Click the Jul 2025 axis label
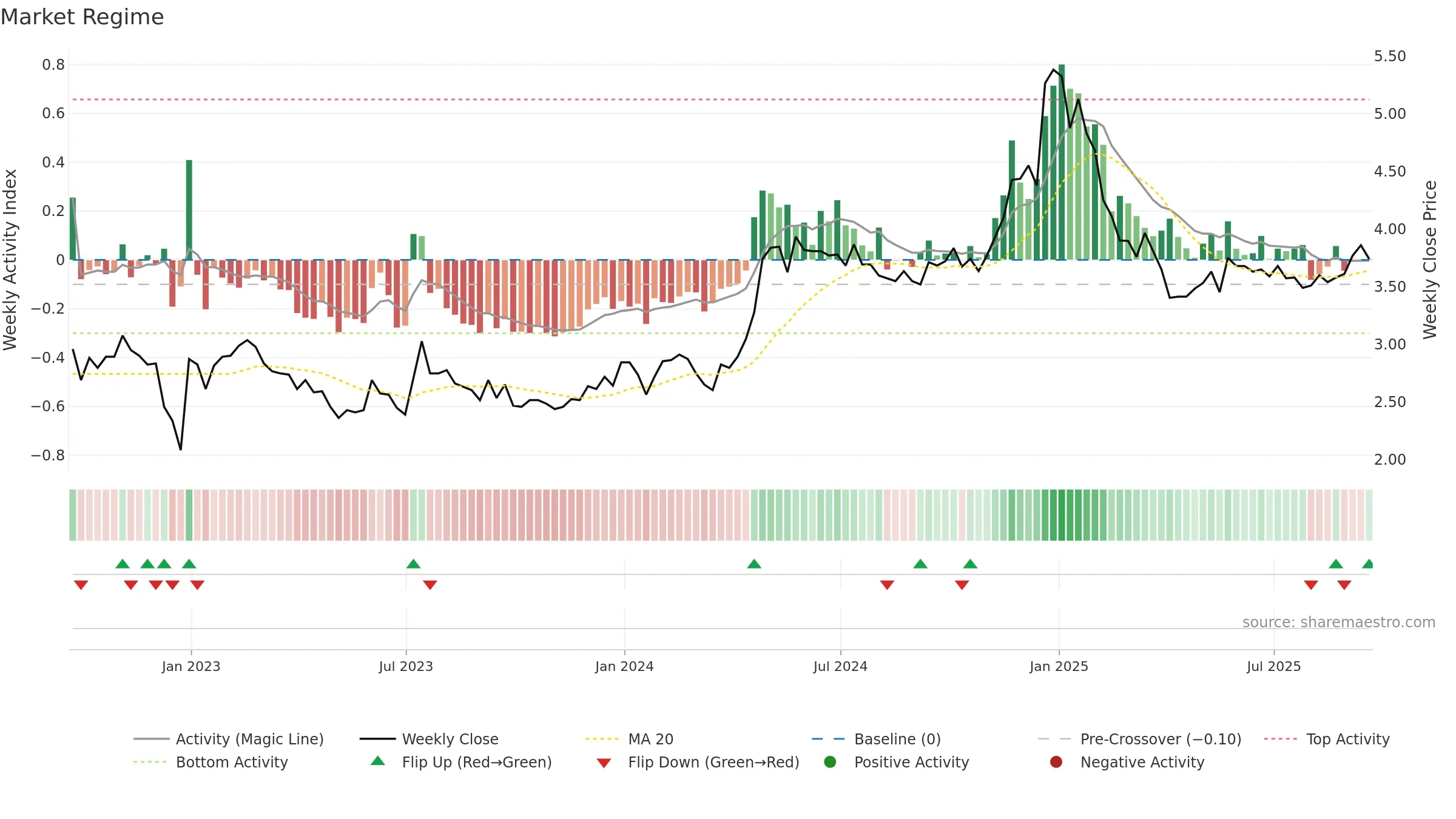The height and width of the screenshot is (819, 1456). pyautogui.click(x=1274, y=666)
